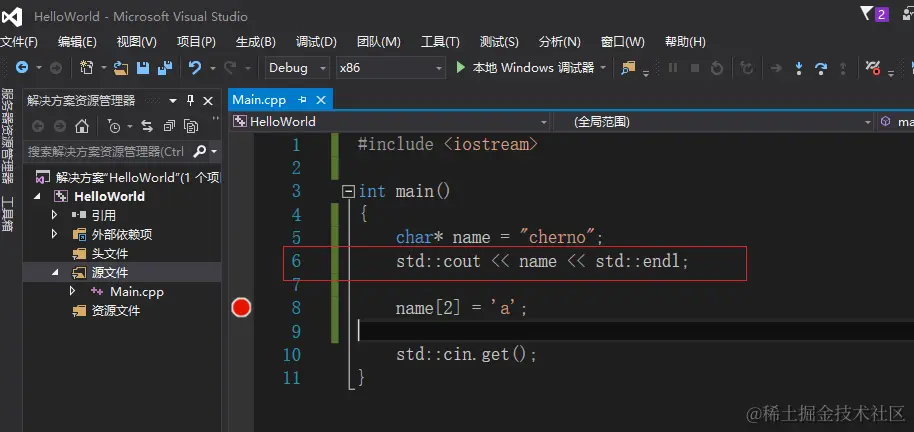Open the 生成(B) menu
Viewport: 914px width, 432px height.
(256, 42)
